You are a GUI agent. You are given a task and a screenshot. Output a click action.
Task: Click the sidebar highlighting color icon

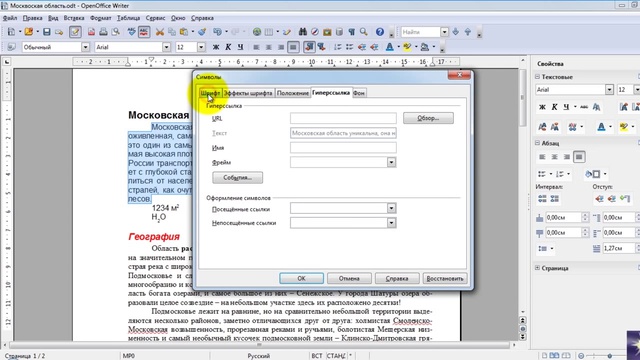pos(623,127)
